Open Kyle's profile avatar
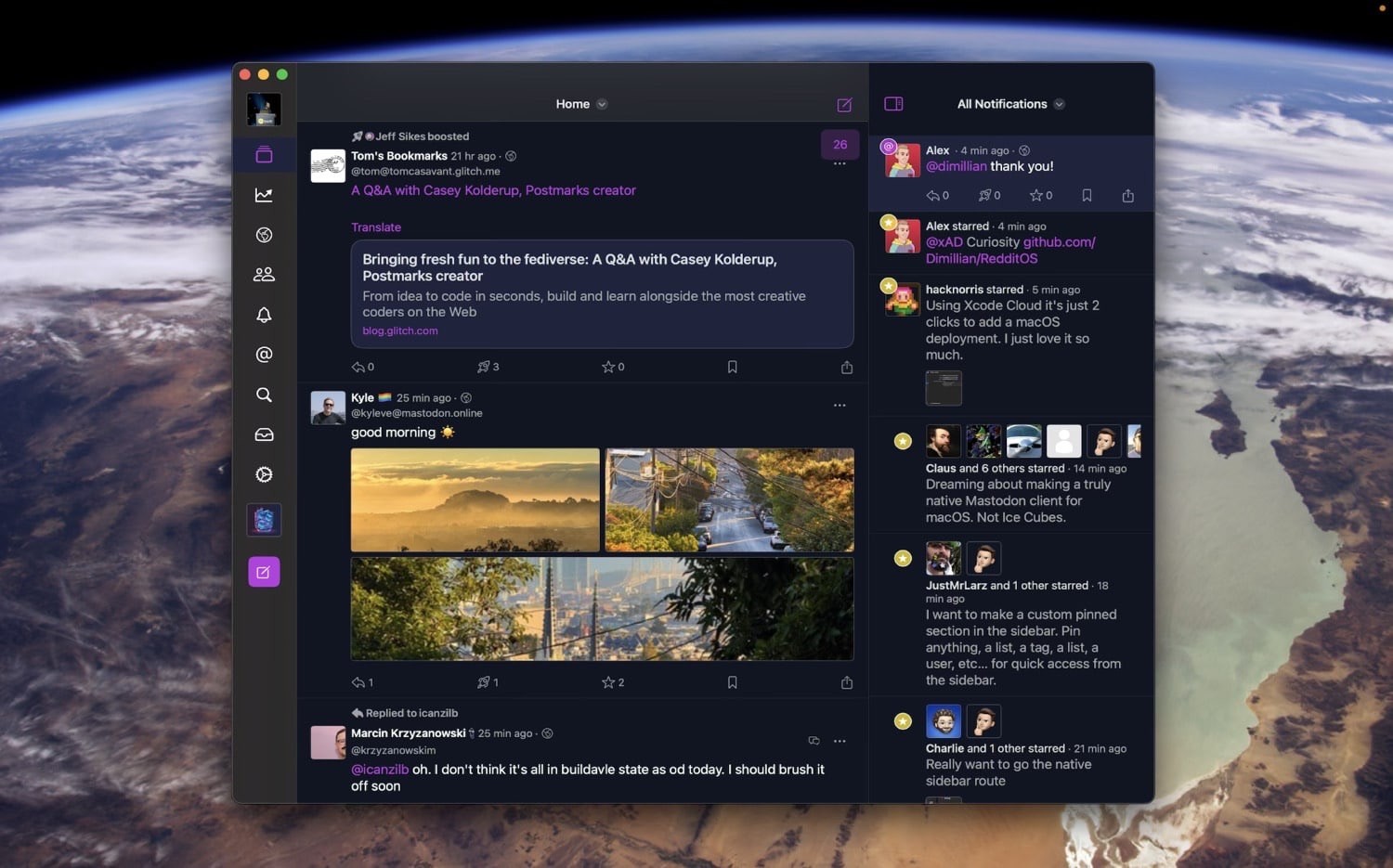 click(328, 408)
